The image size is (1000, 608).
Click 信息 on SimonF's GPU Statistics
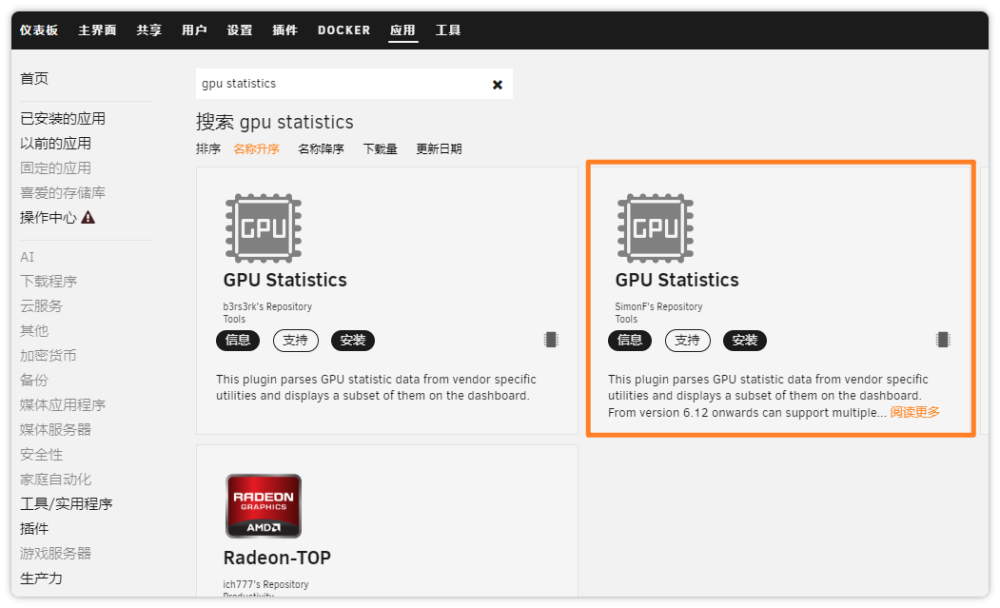click(x=629, y=340)
